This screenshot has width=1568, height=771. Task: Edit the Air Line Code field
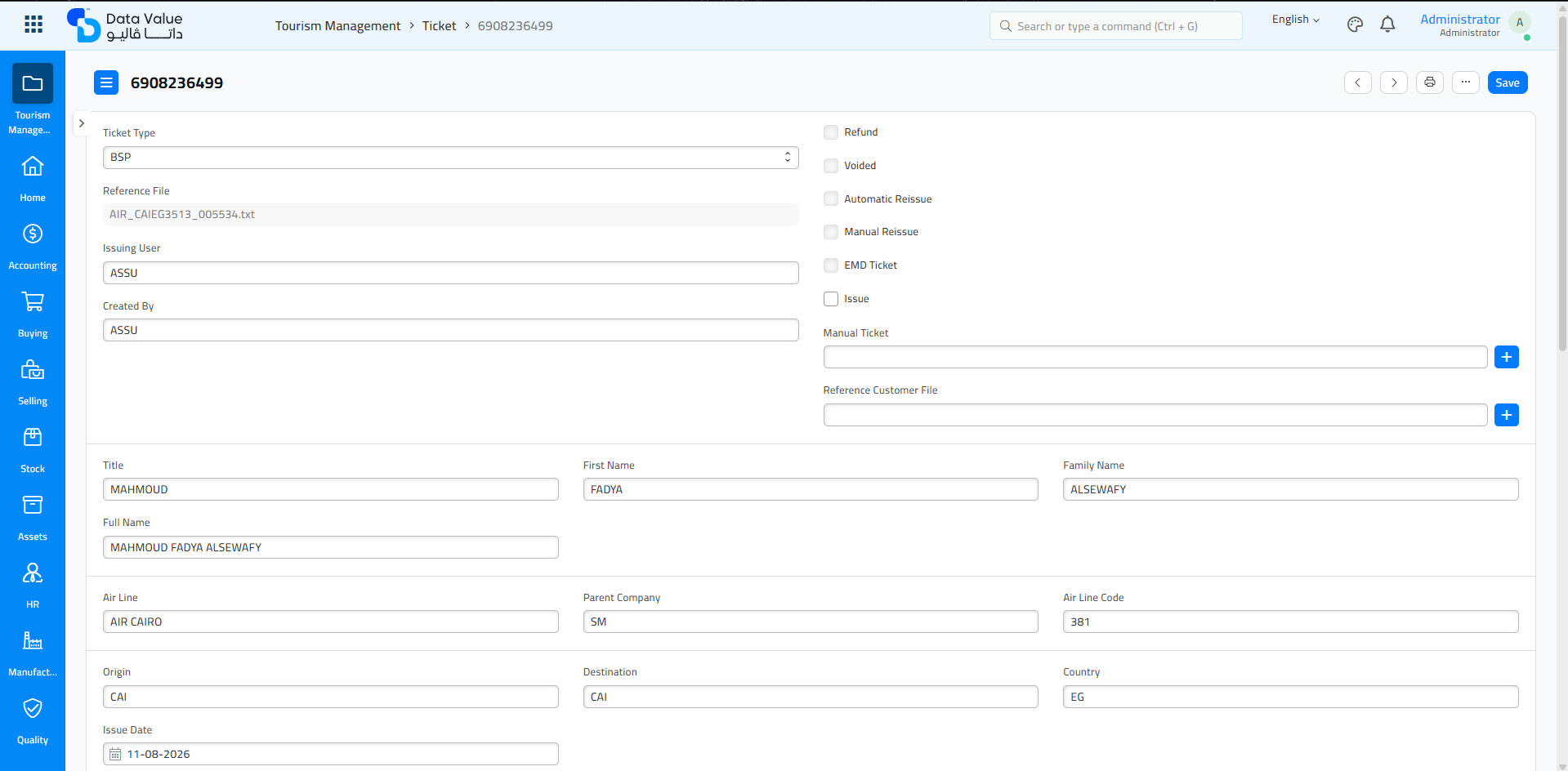(x=1291, y=622)
